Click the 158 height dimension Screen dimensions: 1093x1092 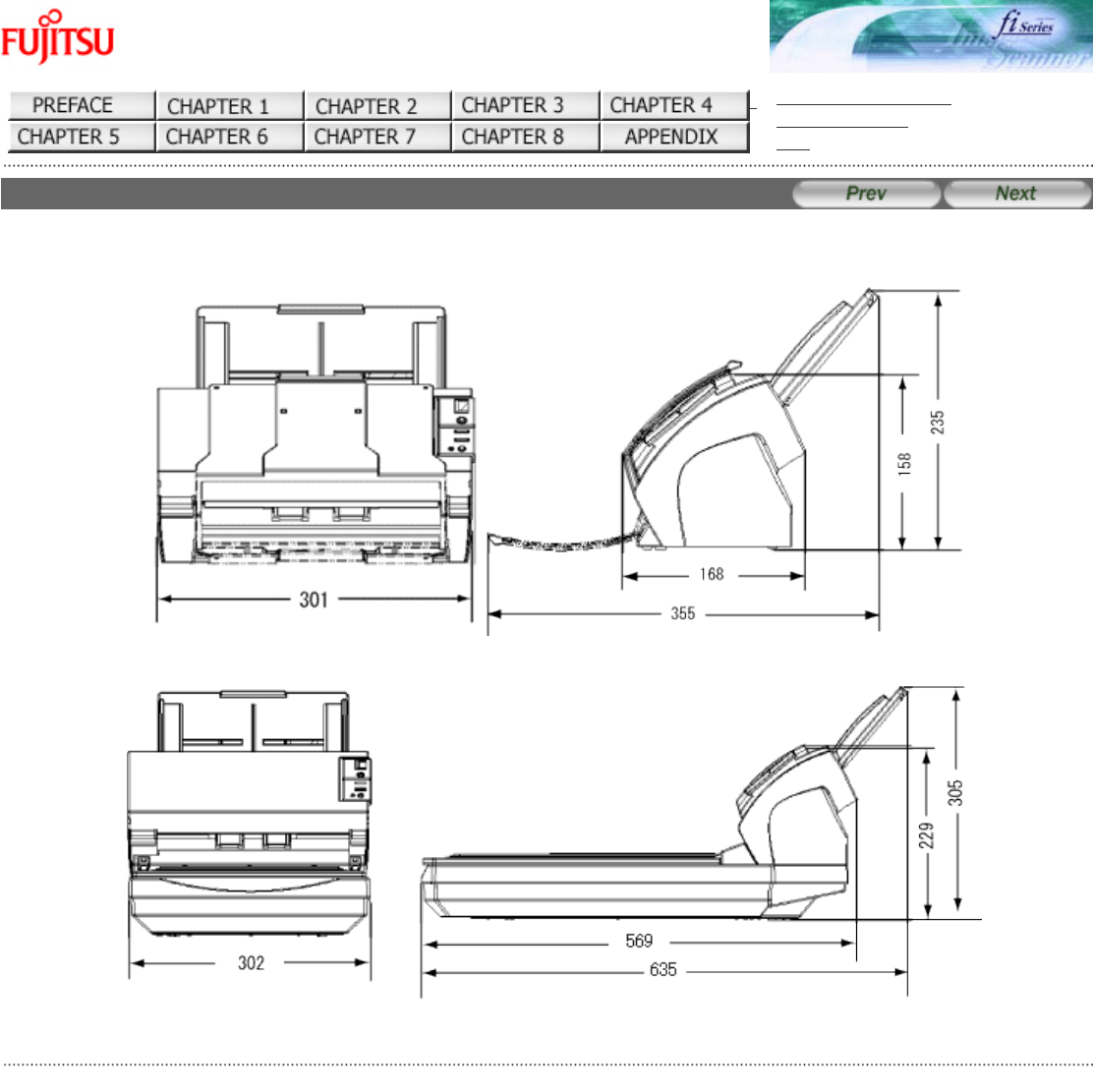pyautogui.click(x=905, y=464)
